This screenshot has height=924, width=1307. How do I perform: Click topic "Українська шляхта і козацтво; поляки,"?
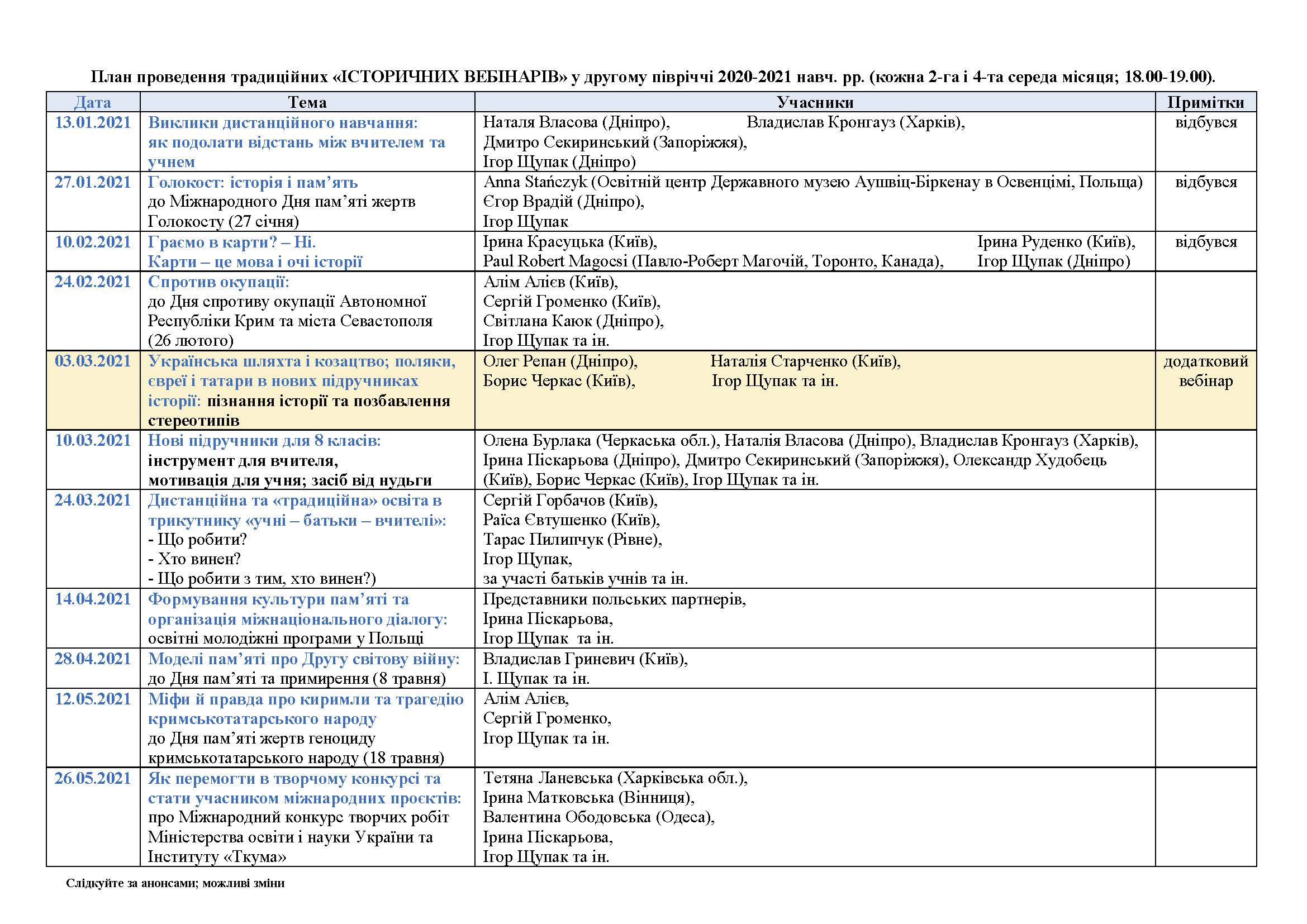[x=302, y=361]
